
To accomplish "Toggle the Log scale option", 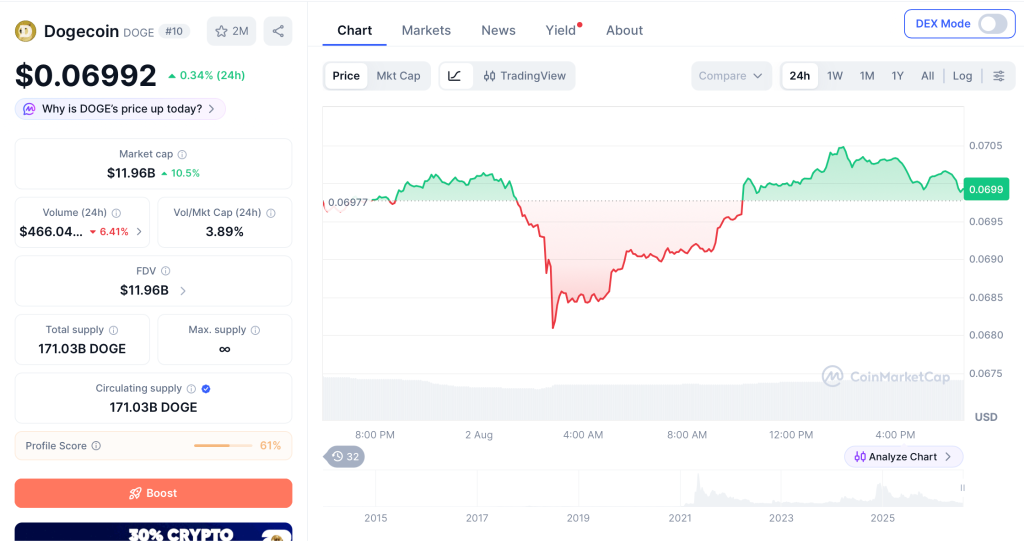I will pyautogui.click(x=962, y=76).
